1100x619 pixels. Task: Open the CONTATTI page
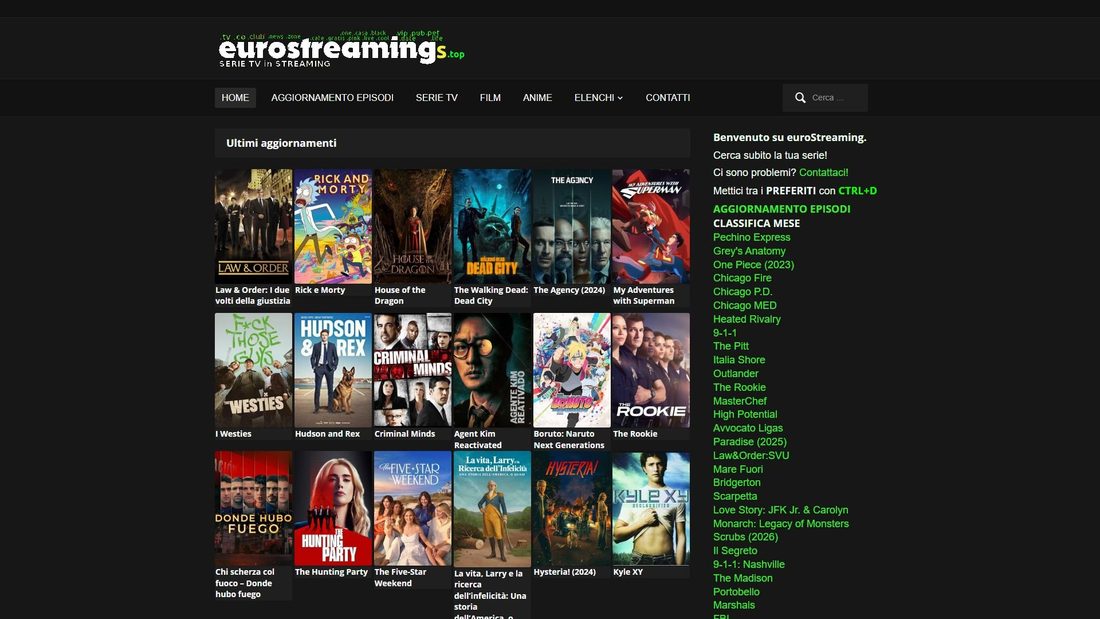pyautogui.click(x=668, y=98)
